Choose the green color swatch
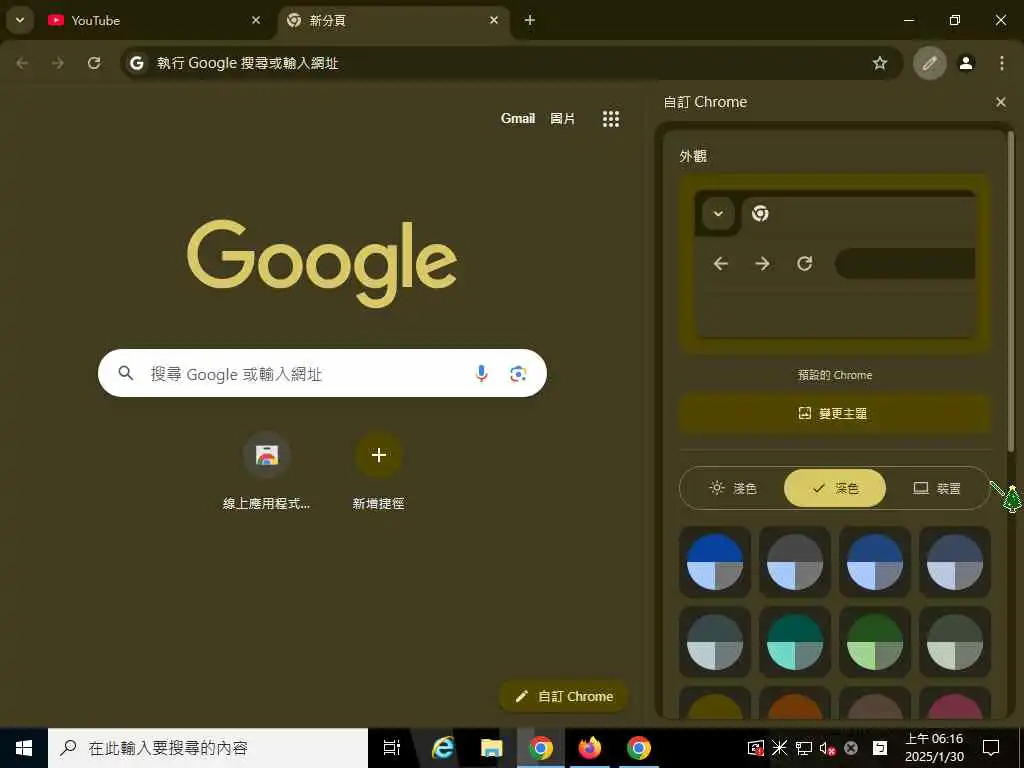 click(874, 642)
